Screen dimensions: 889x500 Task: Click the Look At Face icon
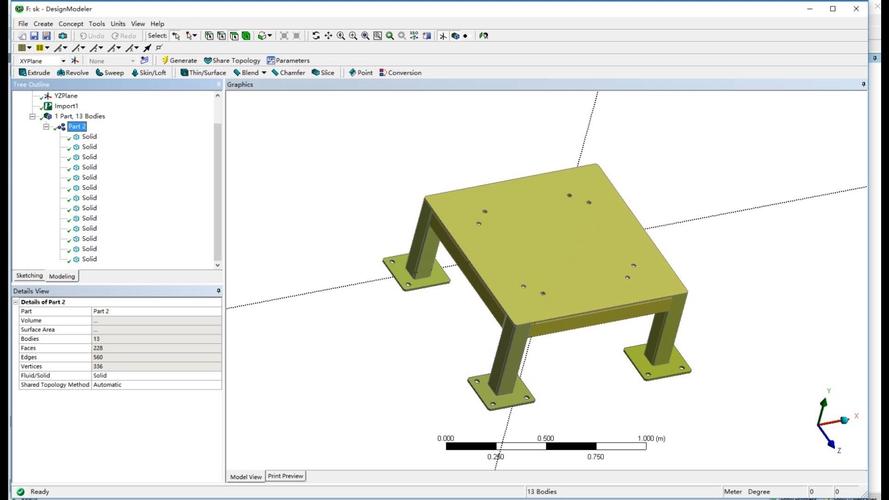coord(427,36)
